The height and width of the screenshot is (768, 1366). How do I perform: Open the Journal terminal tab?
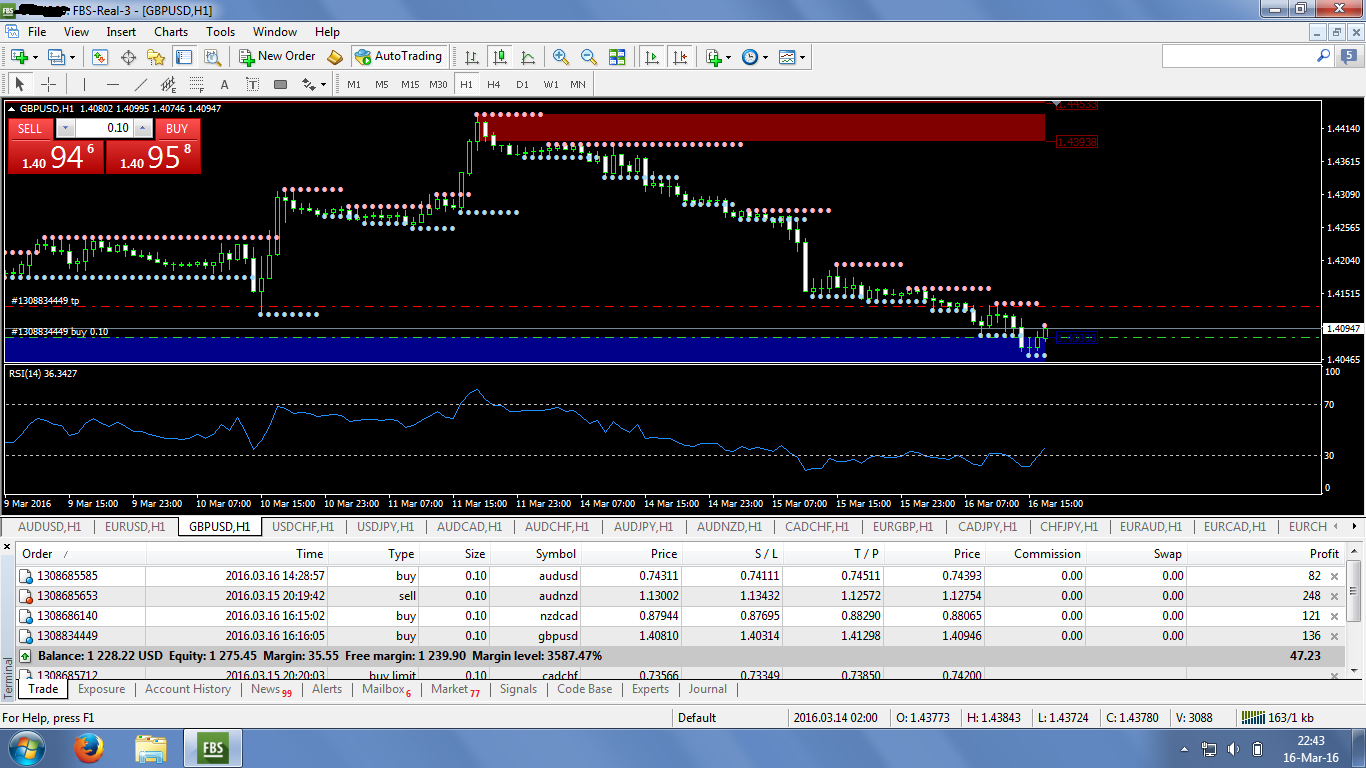click(707, 689)
